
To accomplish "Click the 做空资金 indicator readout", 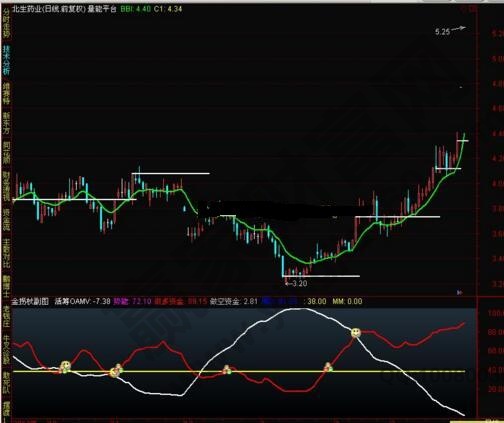I will (x=234, y=301).
